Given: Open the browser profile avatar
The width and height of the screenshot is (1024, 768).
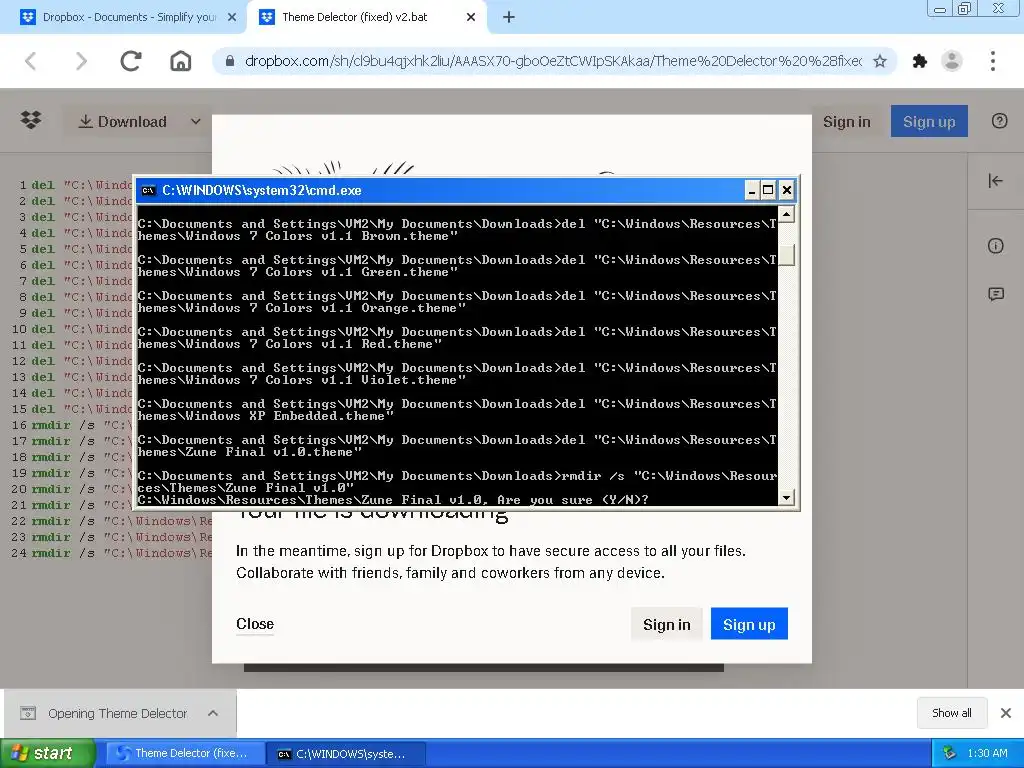Looking at the screenshot, I should [x=952, y=61].
